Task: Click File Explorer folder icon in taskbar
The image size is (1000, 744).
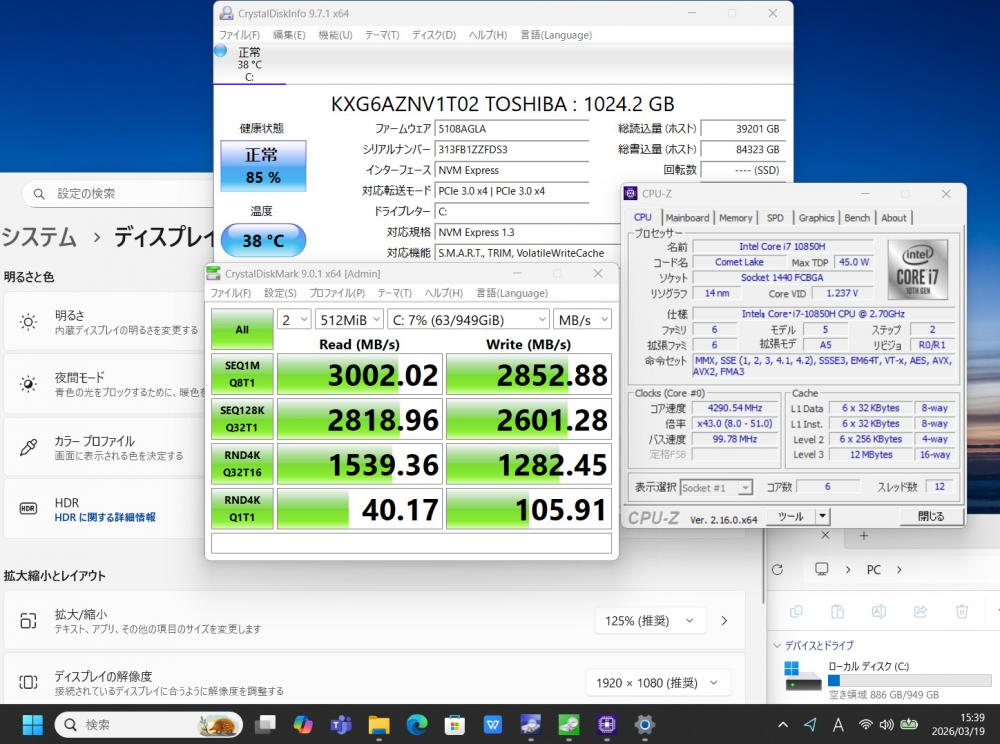Action: click(x=379, y=724)
